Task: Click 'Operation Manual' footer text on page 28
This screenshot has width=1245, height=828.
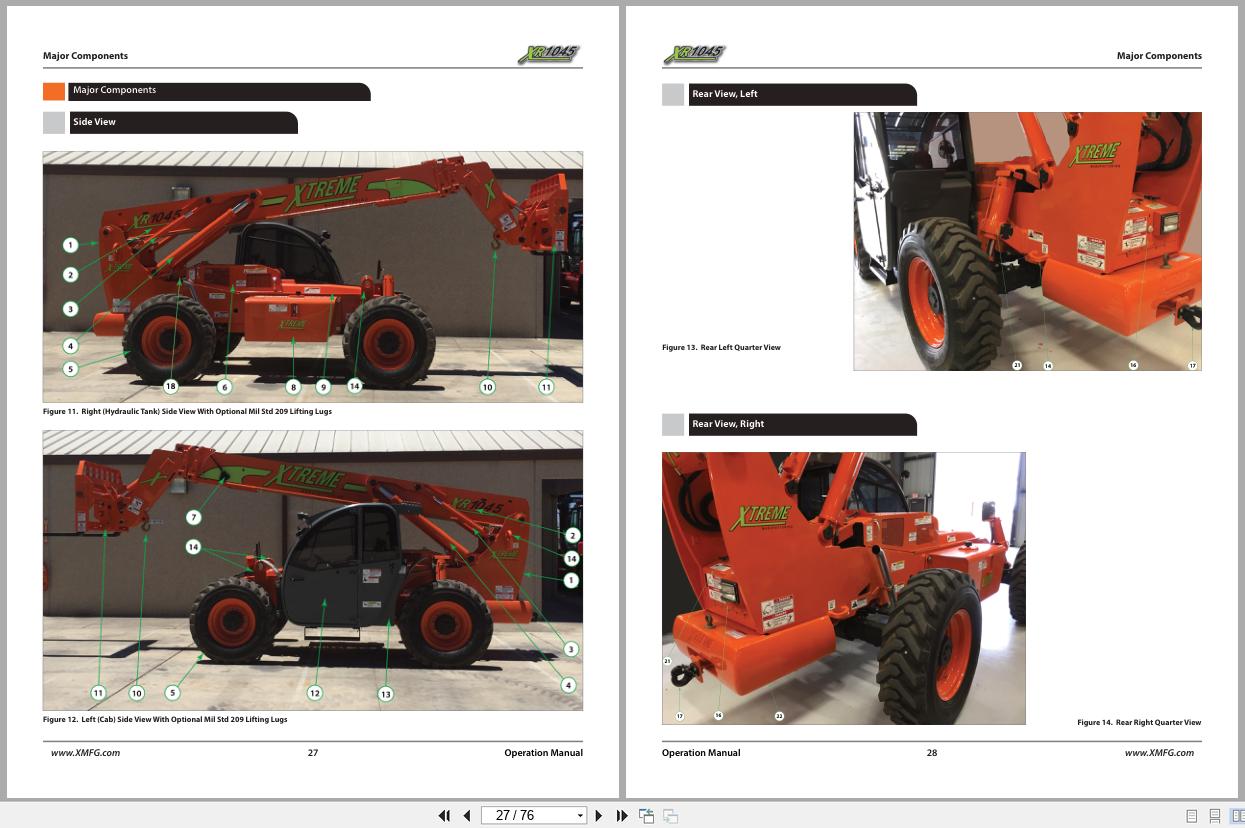Action: (701, 753)
